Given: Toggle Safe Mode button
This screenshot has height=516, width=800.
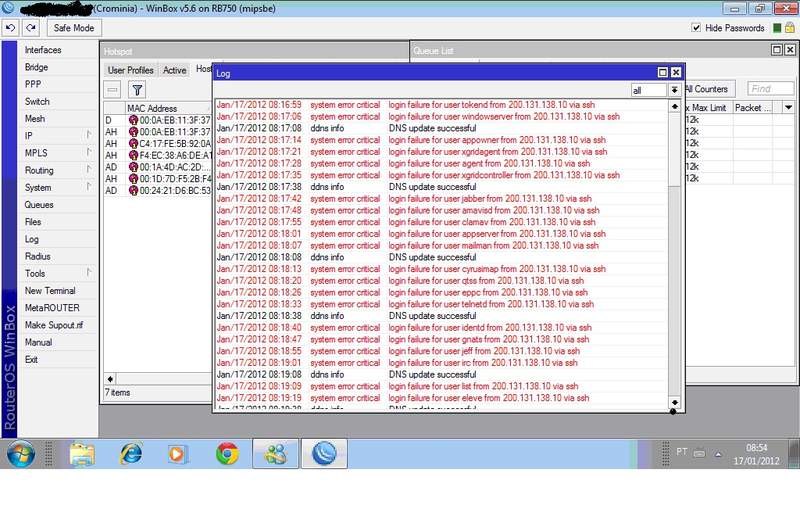Looking at the screenshot, I should click(74, 28).
